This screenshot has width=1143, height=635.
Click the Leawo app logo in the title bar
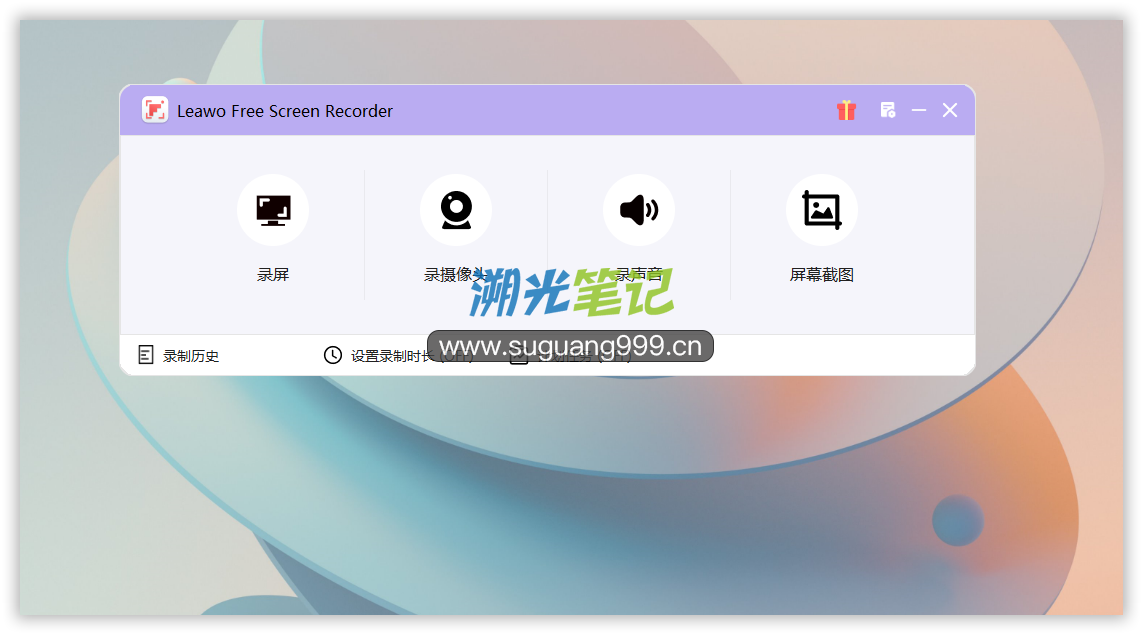[x=155, y=110]
